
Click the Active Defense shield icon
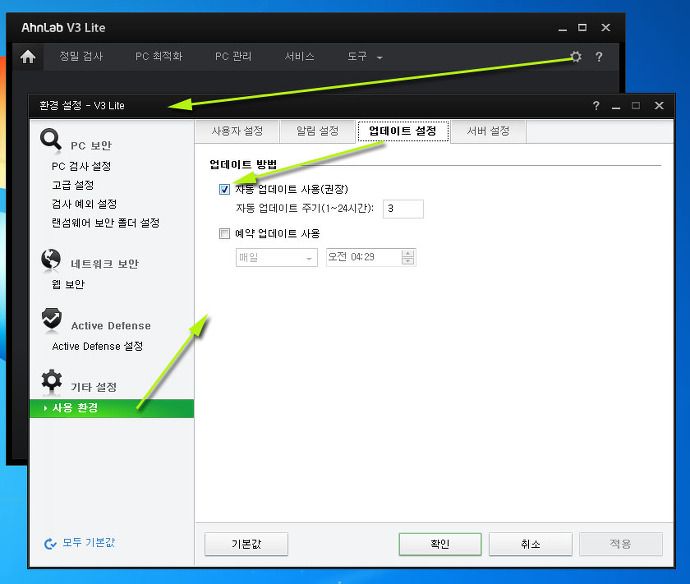[x=51, y=319]
